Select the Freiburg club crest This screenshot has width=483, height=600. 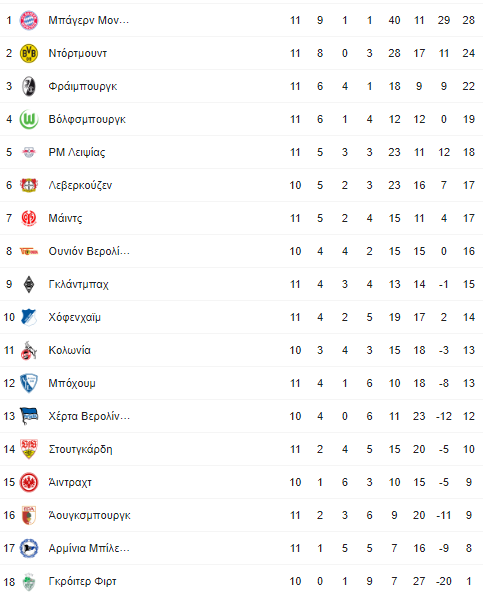[29, 86]
